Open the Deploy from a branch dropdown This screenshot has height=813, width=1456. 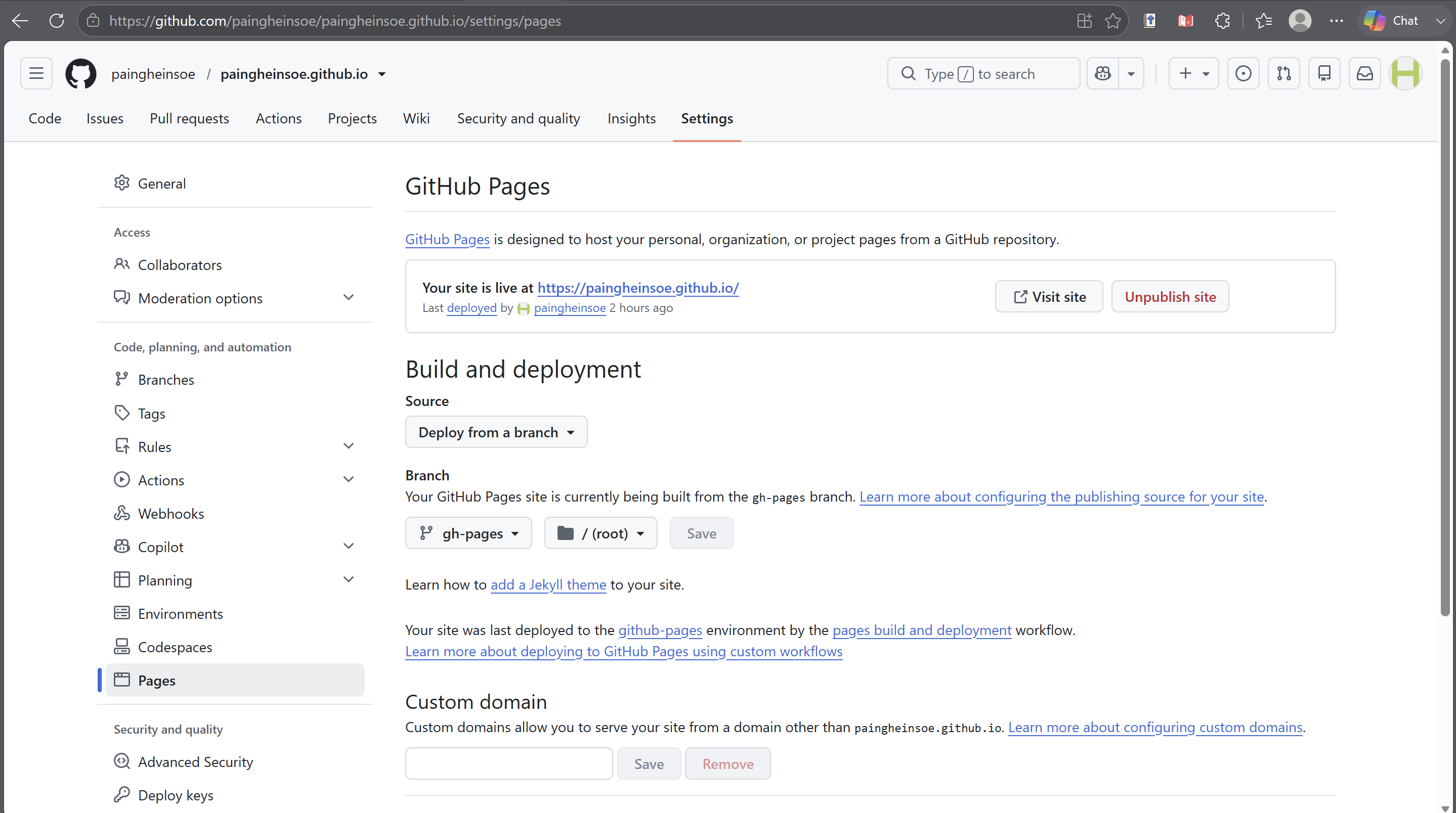point(496,432)
